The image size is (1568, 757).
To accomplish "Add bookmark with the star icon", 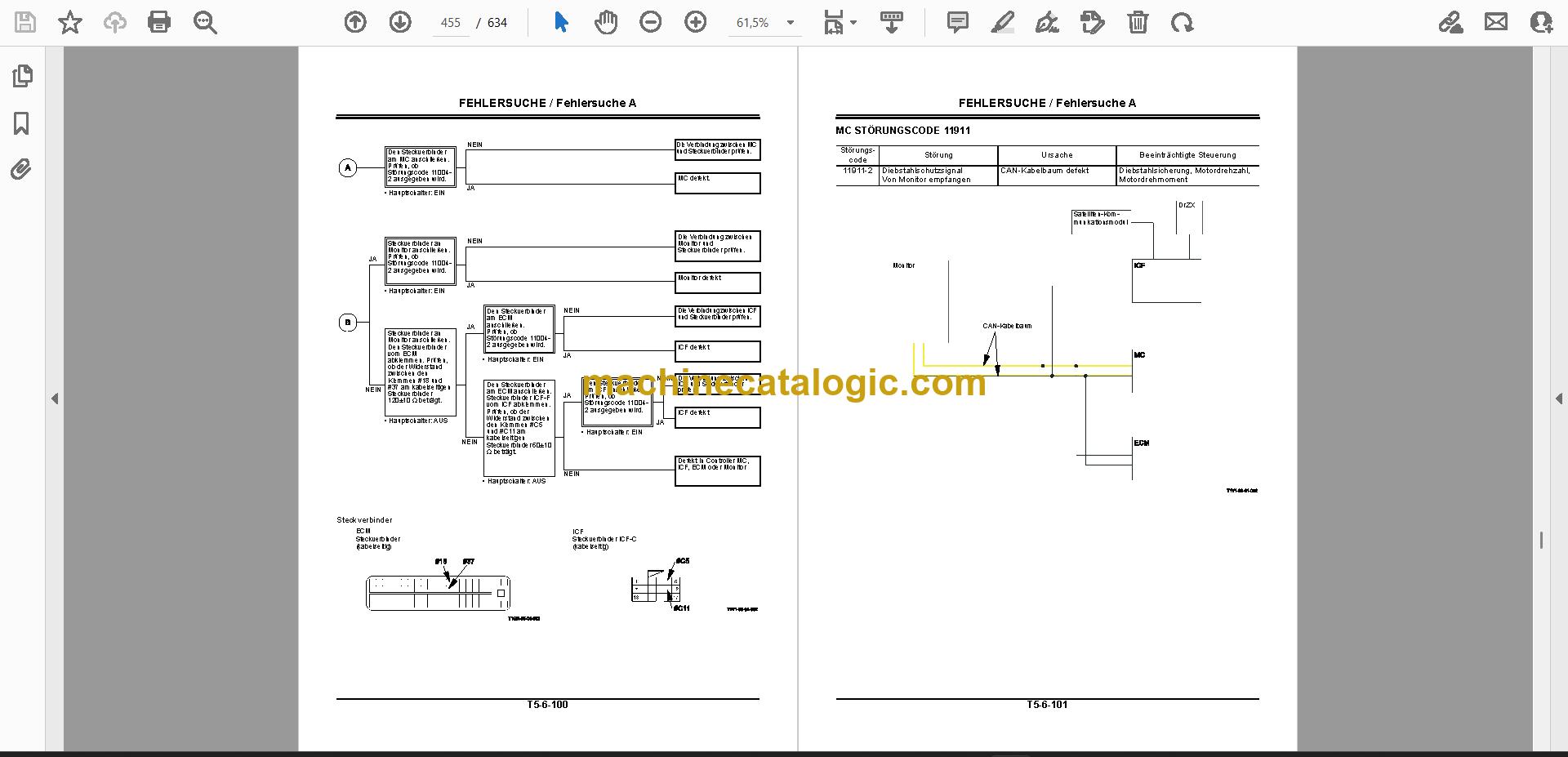I will coord(70,22).
